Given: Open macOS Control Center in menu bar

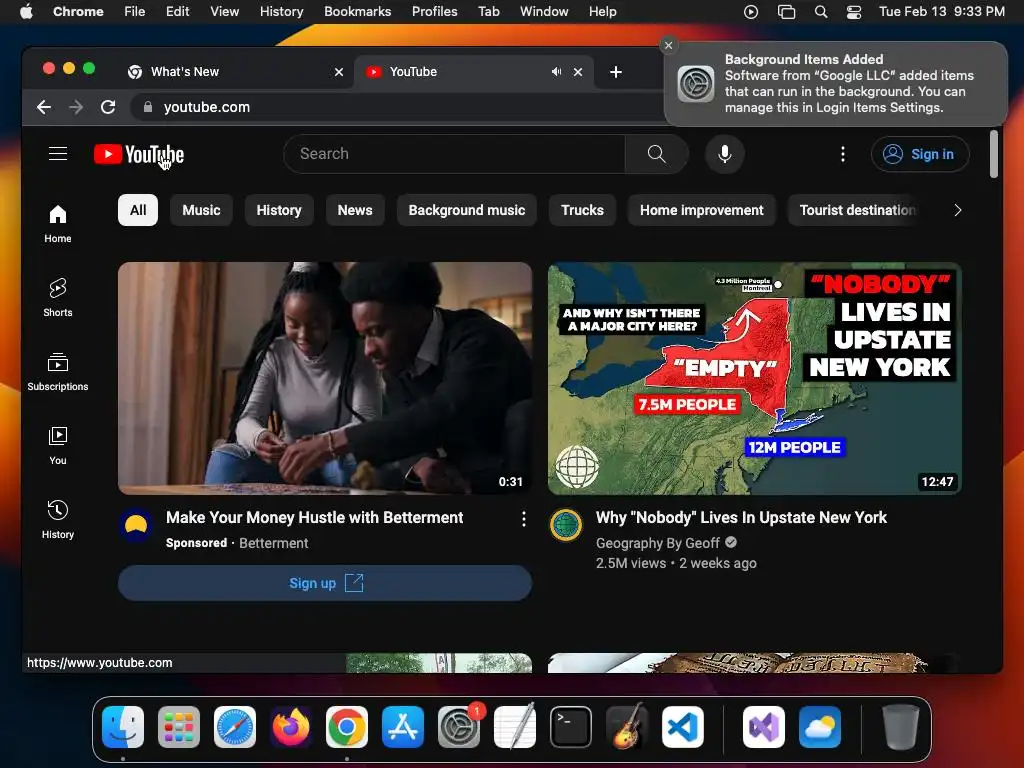Looking at the screenshot, I should pyautogui.click(x=854, y=12).
